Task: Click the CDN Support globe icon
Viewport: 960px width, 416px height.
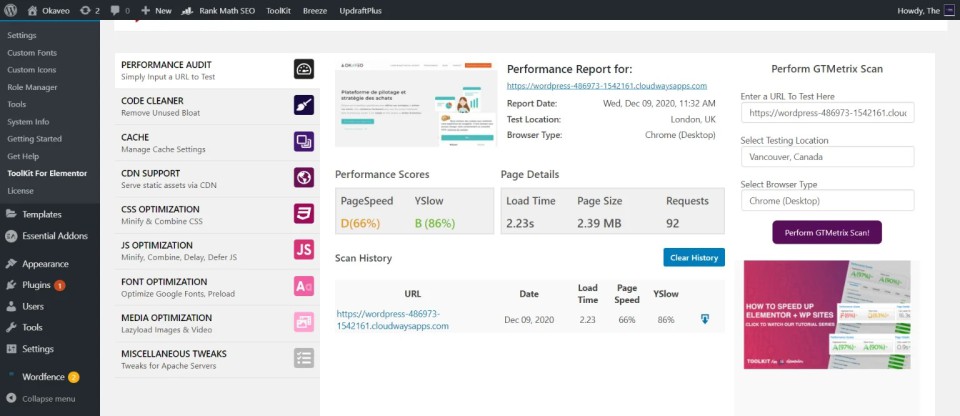Action: click(304, 177)
